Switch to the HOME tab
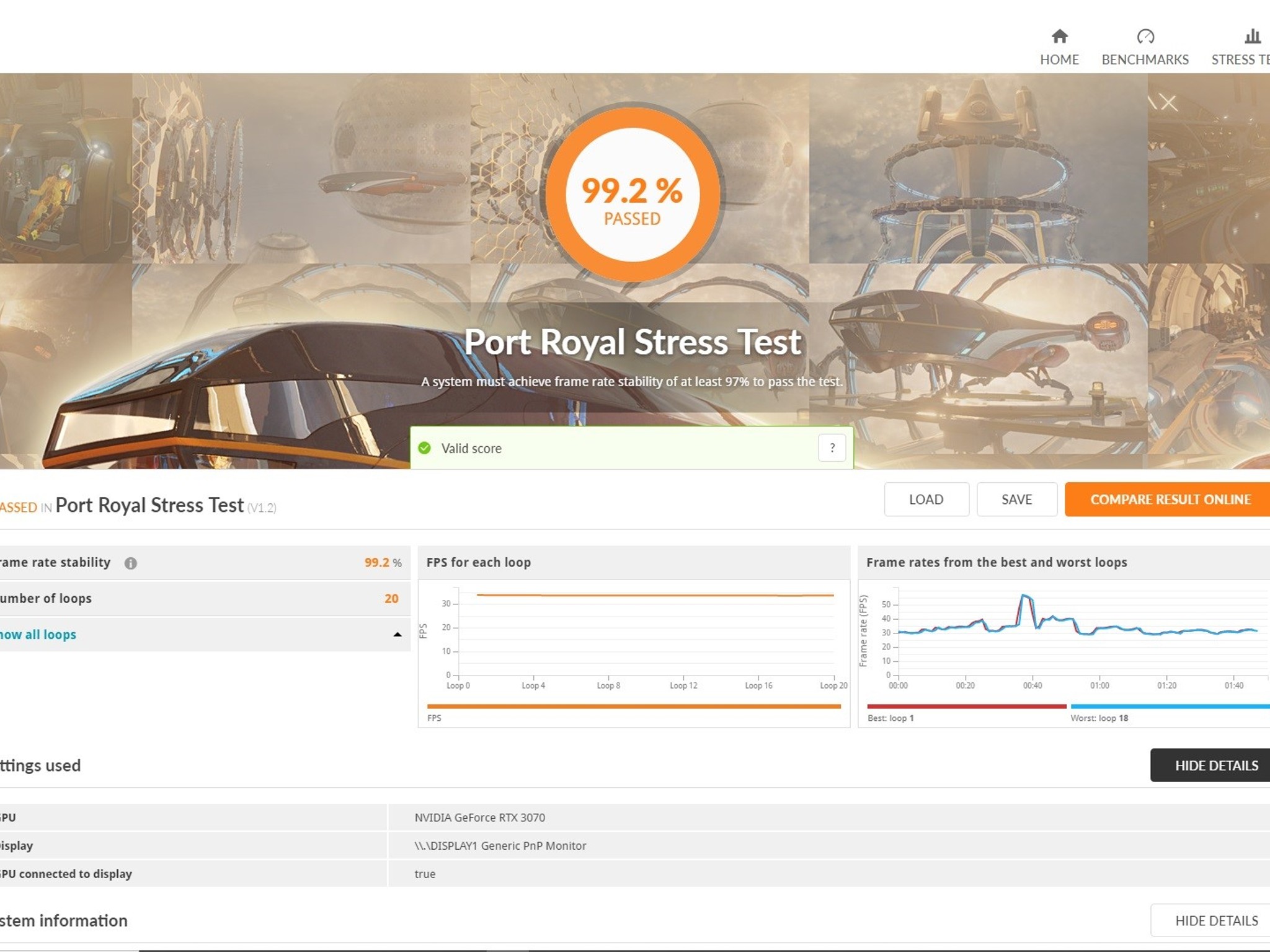 pos(1059,59)
